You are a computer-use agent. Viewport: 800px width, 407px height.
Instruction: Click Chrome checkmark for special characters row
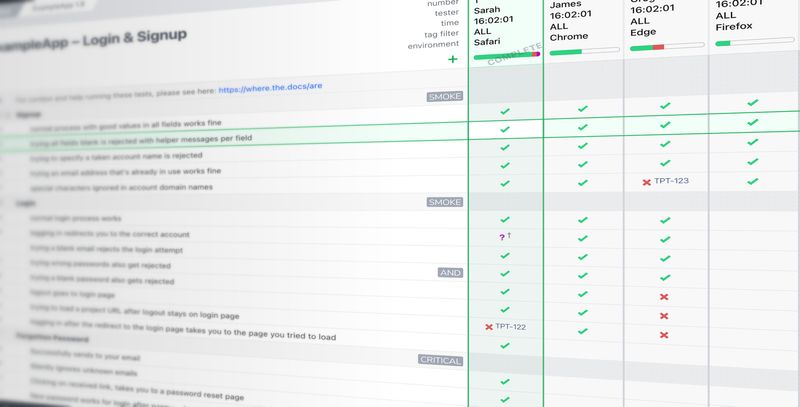tap(583, 183)
